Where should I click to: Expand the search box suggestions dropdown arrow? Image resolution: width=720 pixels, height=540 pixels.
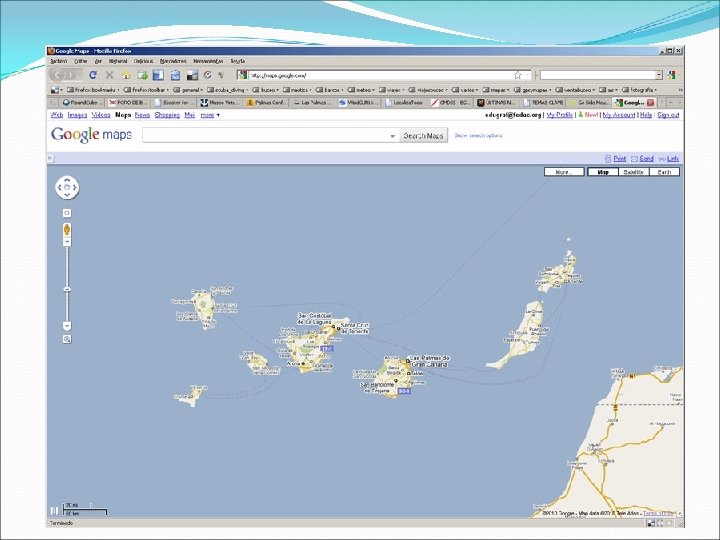[x=394, y=136]
